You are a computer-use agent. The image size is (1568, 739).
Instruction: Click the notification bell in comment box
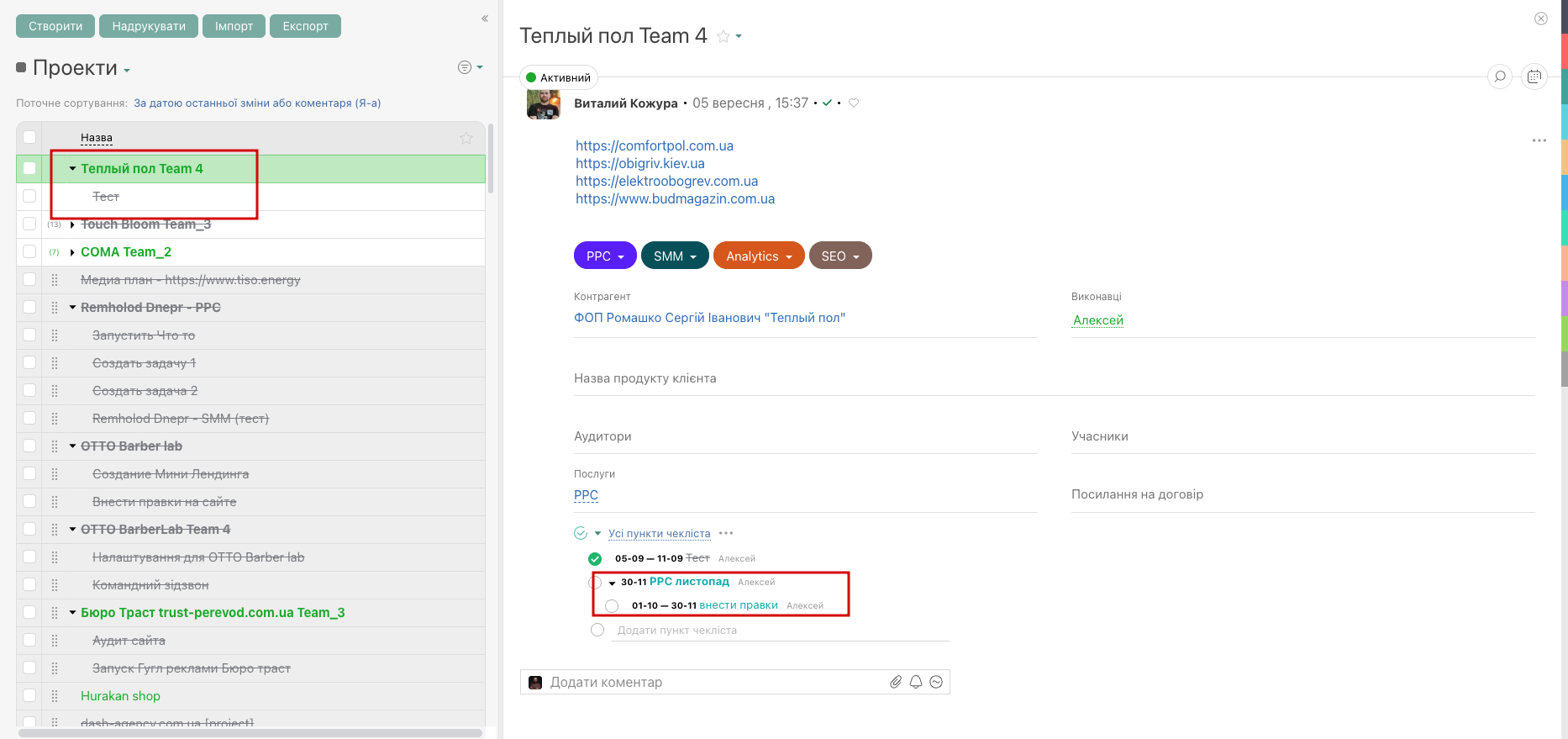916,682
